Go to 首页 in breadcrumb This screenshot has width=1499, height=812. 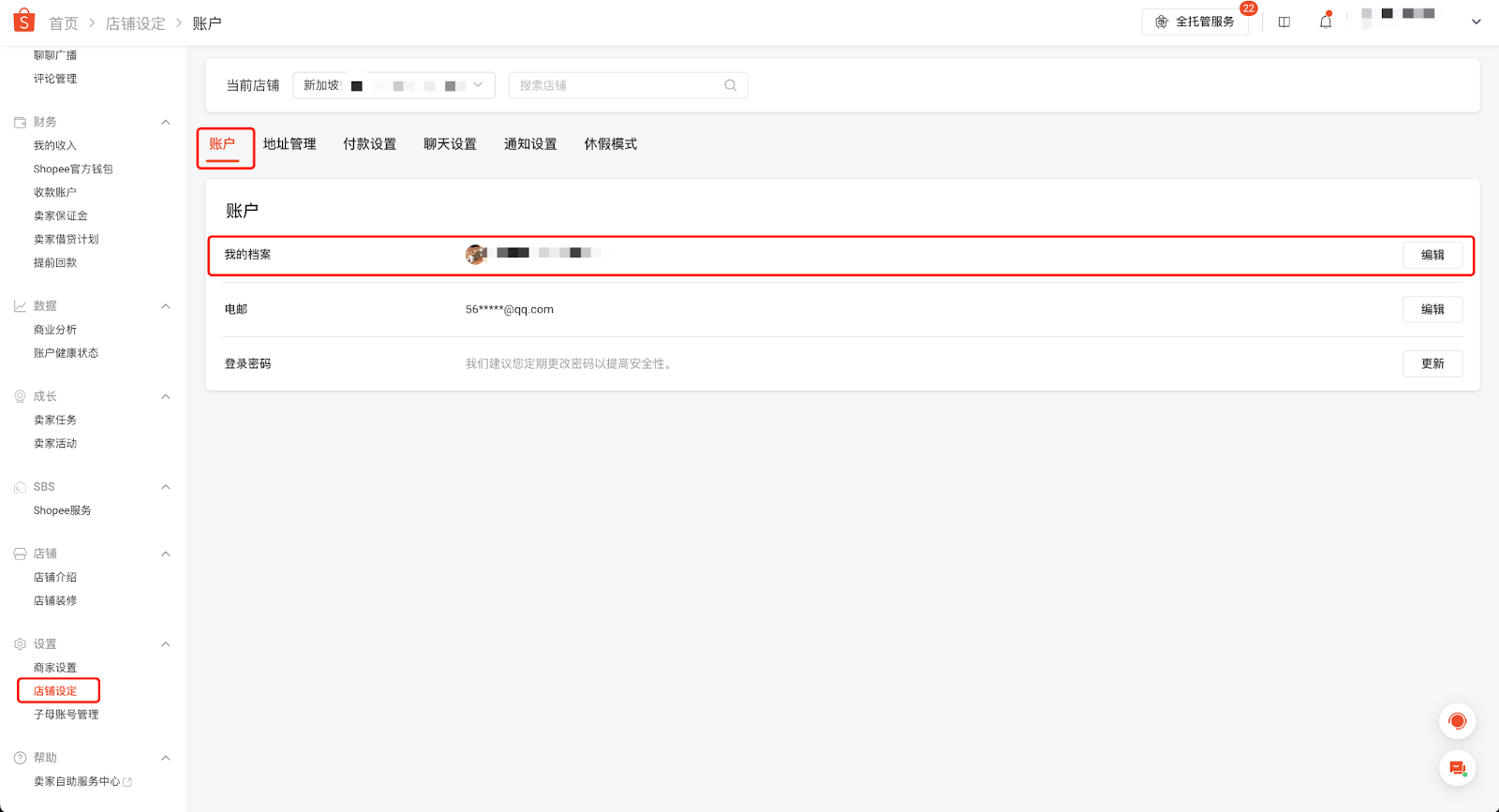(x=64, y=23)
